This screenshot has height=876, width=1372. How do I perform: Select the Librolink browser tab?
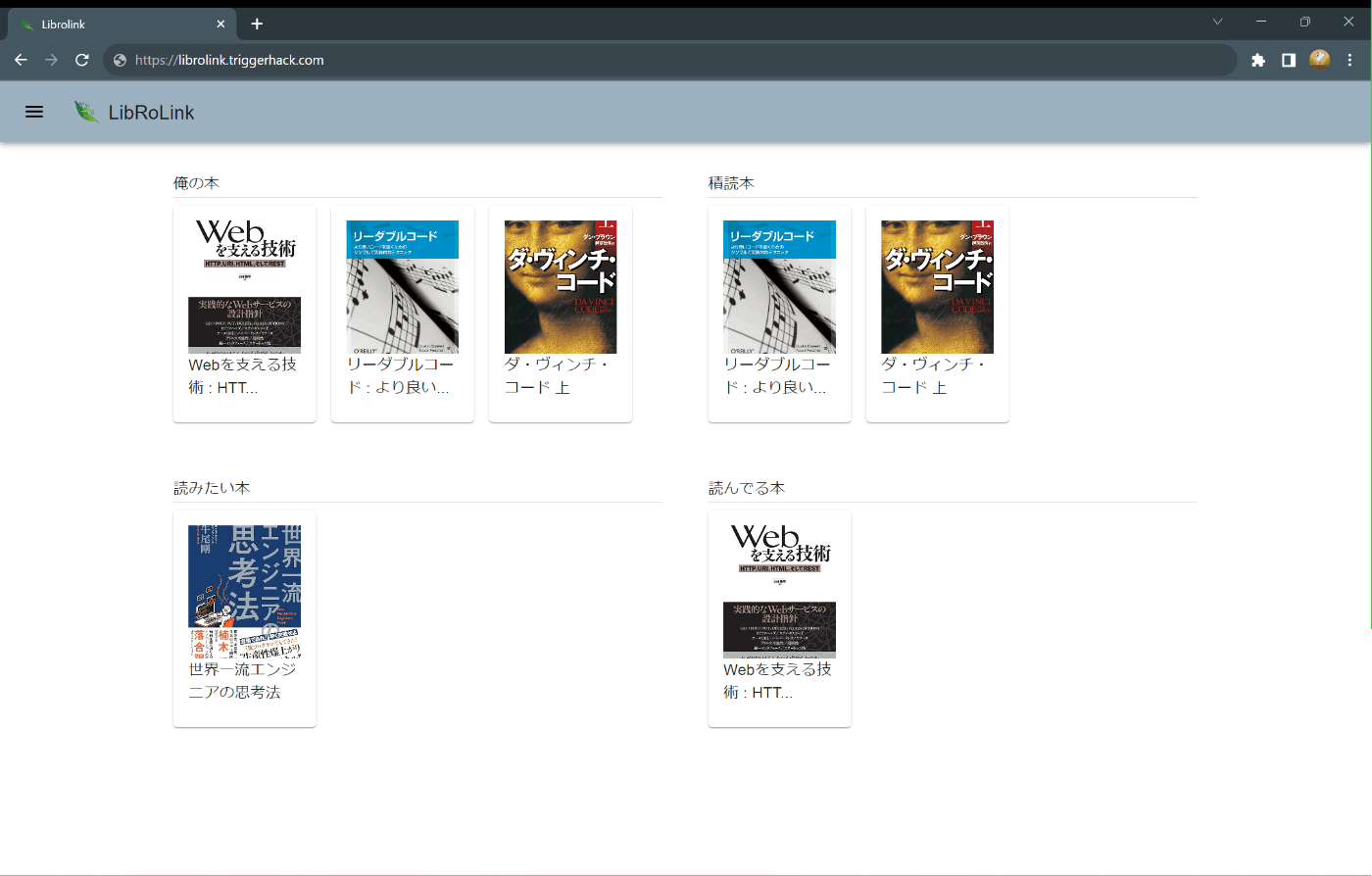[x=122, y=24]
